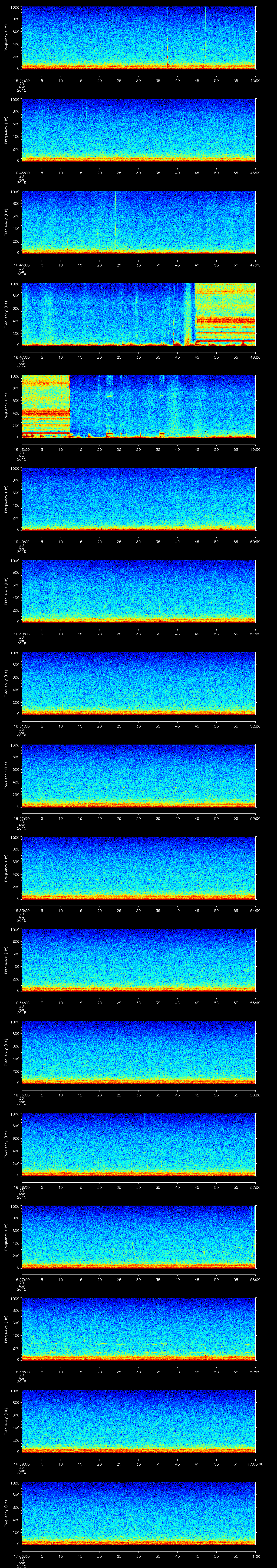Click the "58:00" end-of-minute axis label
The image size is (277, 1568).
point(256,1279)
